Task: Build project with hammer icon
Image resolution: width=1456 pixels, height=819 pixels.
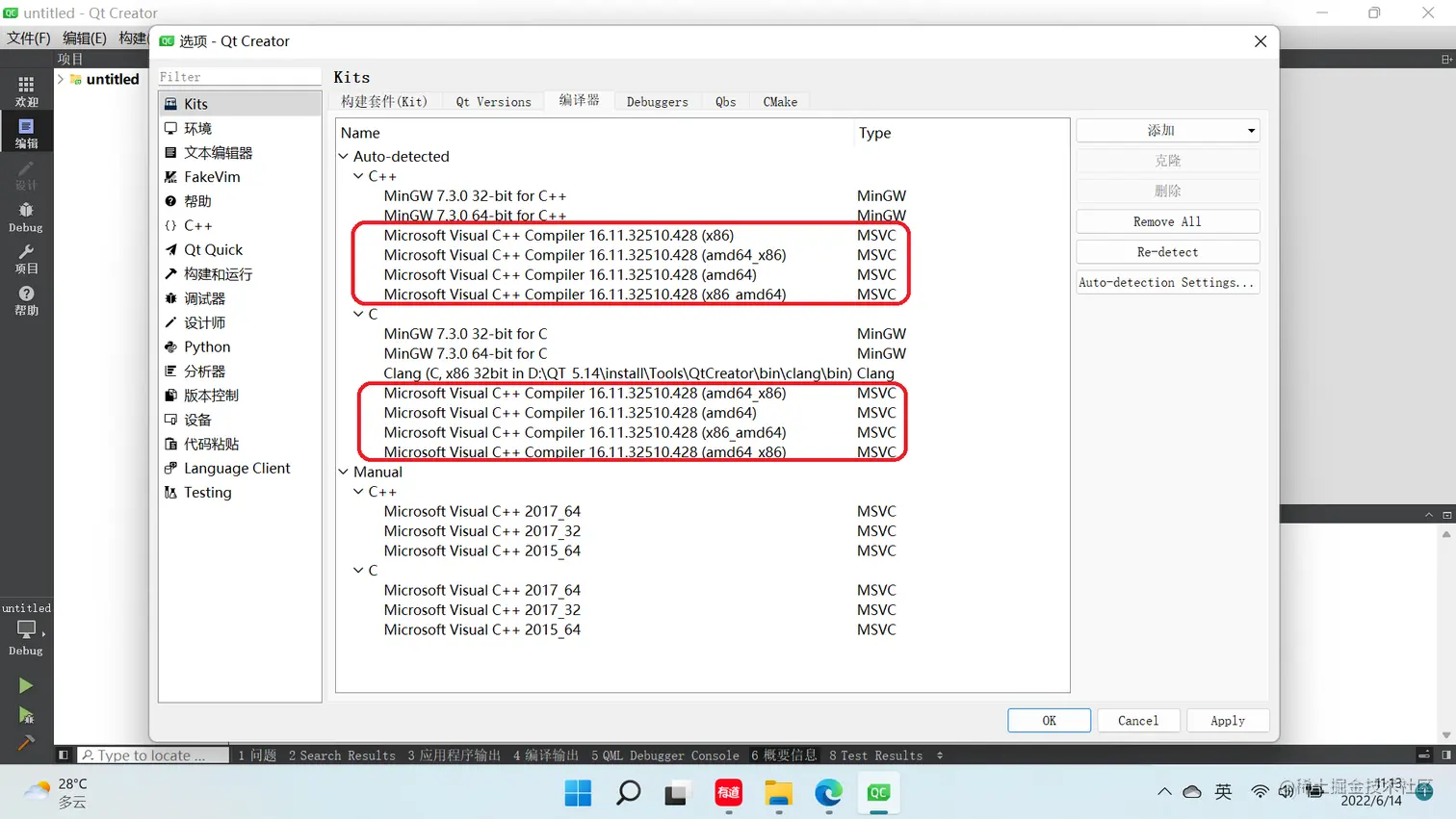Action: 26,743
